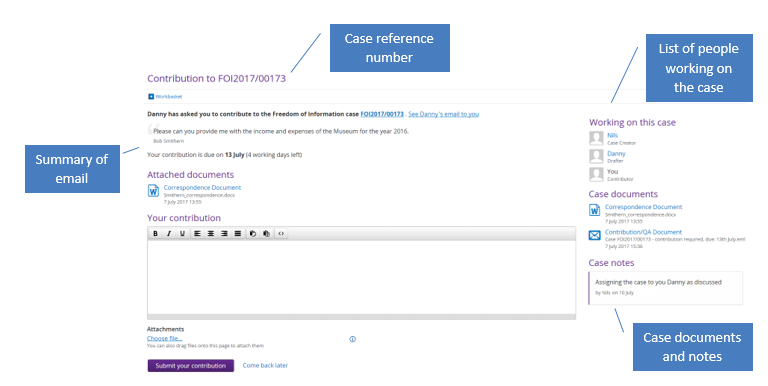Click the '13 July' due date text
This screenshot has width=768, height=386.
(x=235, y=155)
